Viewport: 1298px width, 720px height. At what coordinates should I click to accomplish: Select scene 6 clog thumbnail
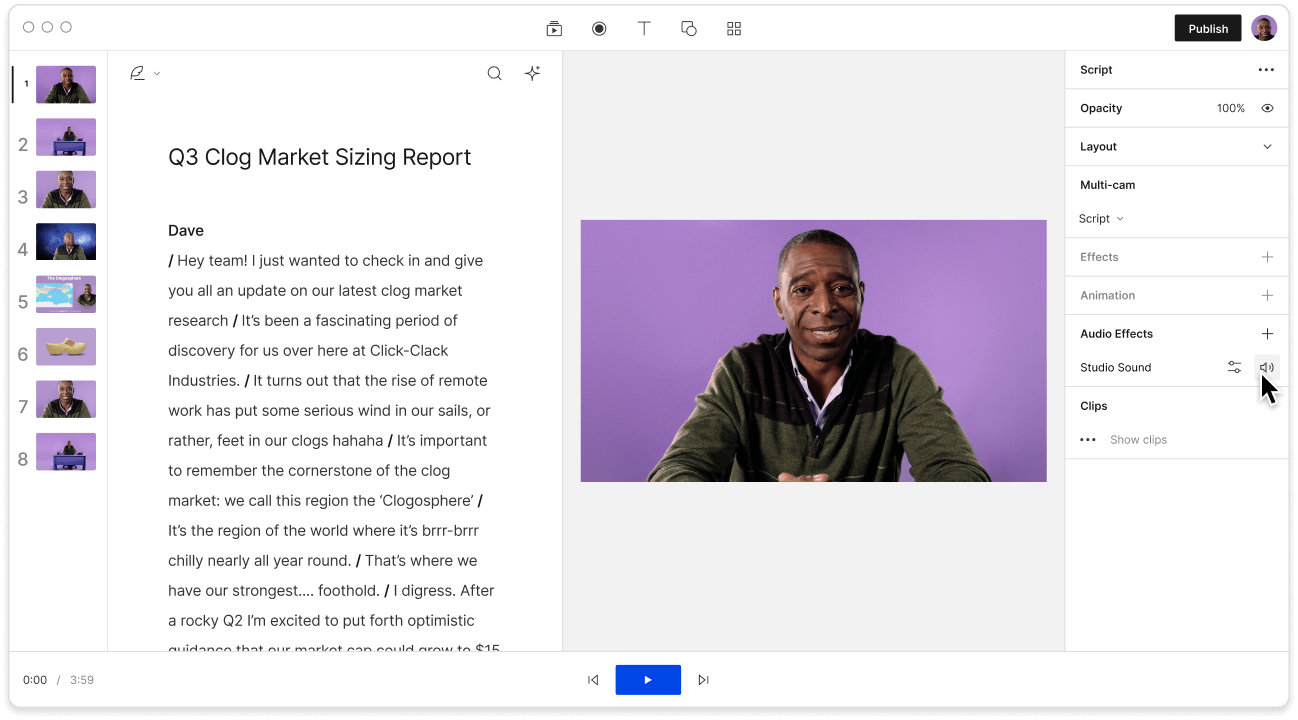(66, 347)
